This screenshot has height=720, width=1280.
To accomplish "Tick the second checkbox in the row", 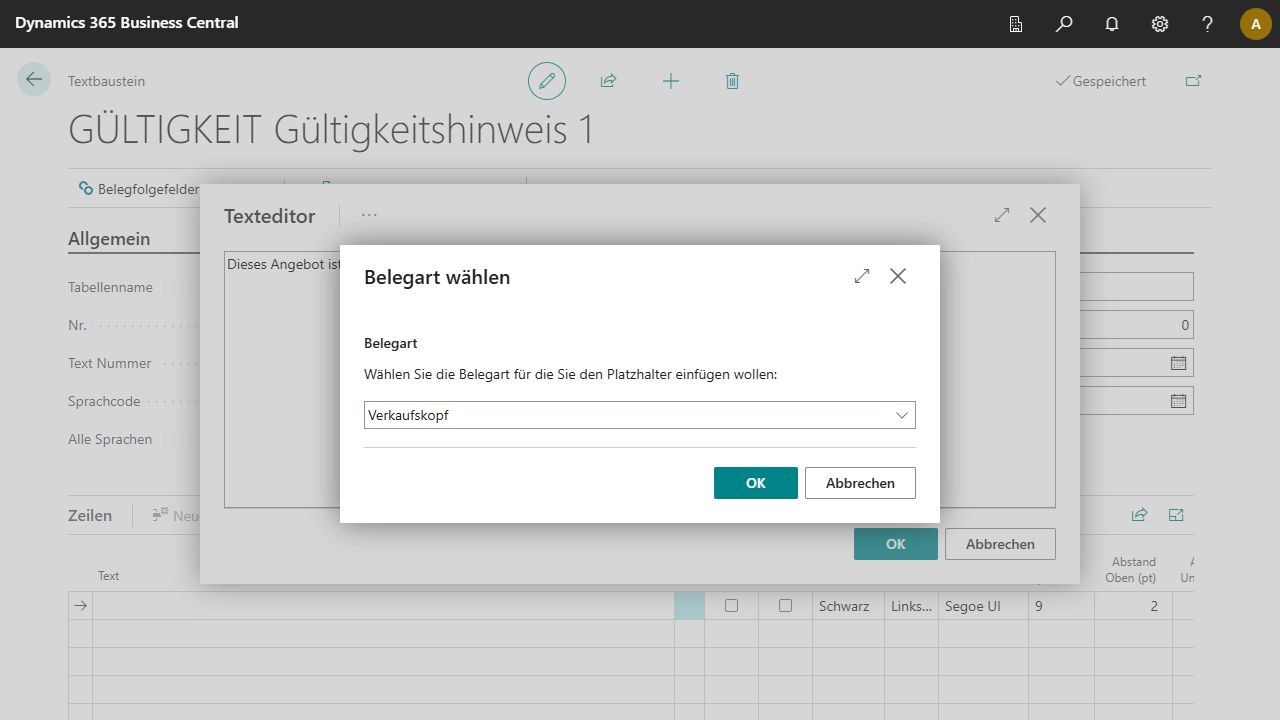I will (785, 606).
